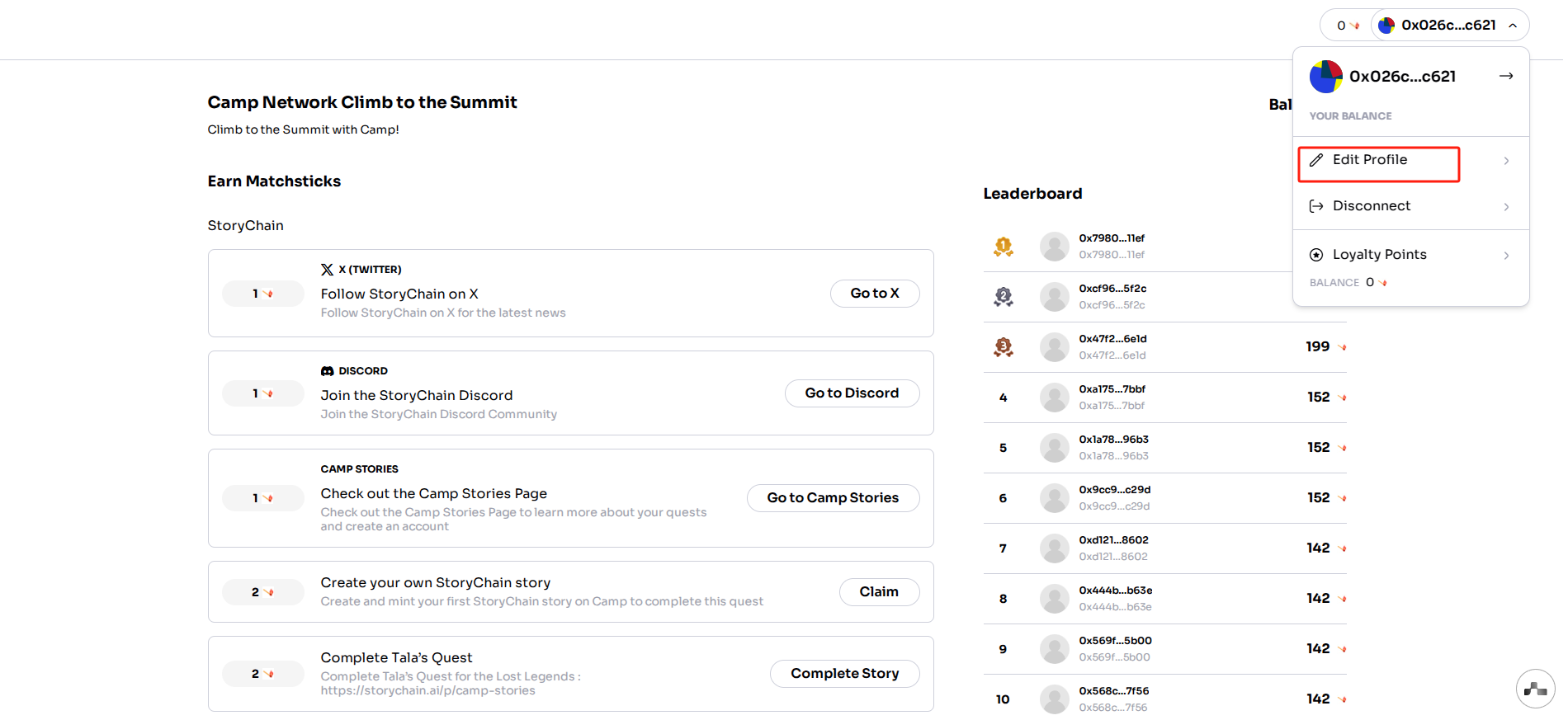Click the 2 matchstick badge on Tala's Quest
This screenshot has width=1568, height=720.
click(263, 674)
